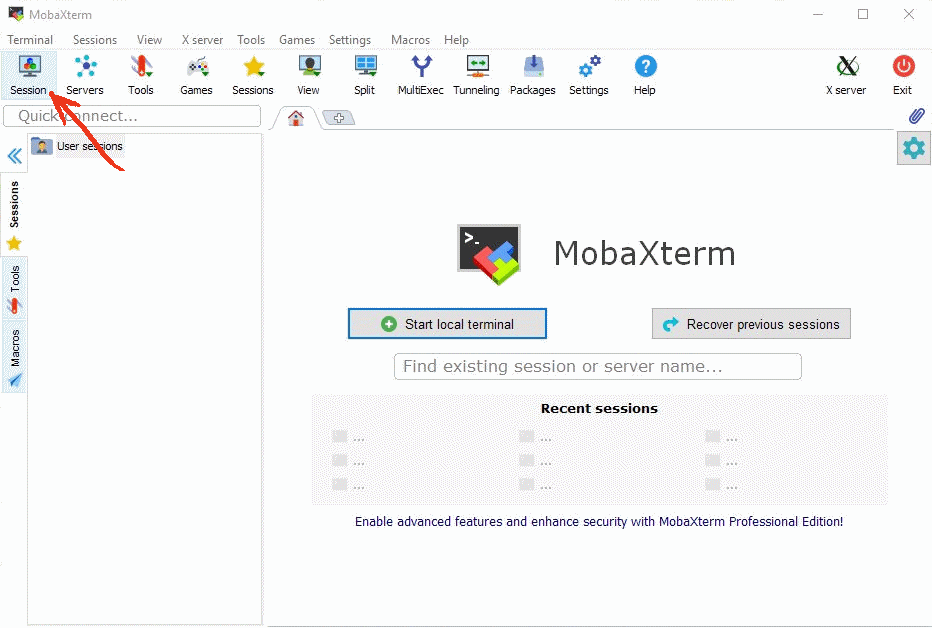Open a new tab with plus
This screenshot has height=628, width=932.
tap(339, 118)
